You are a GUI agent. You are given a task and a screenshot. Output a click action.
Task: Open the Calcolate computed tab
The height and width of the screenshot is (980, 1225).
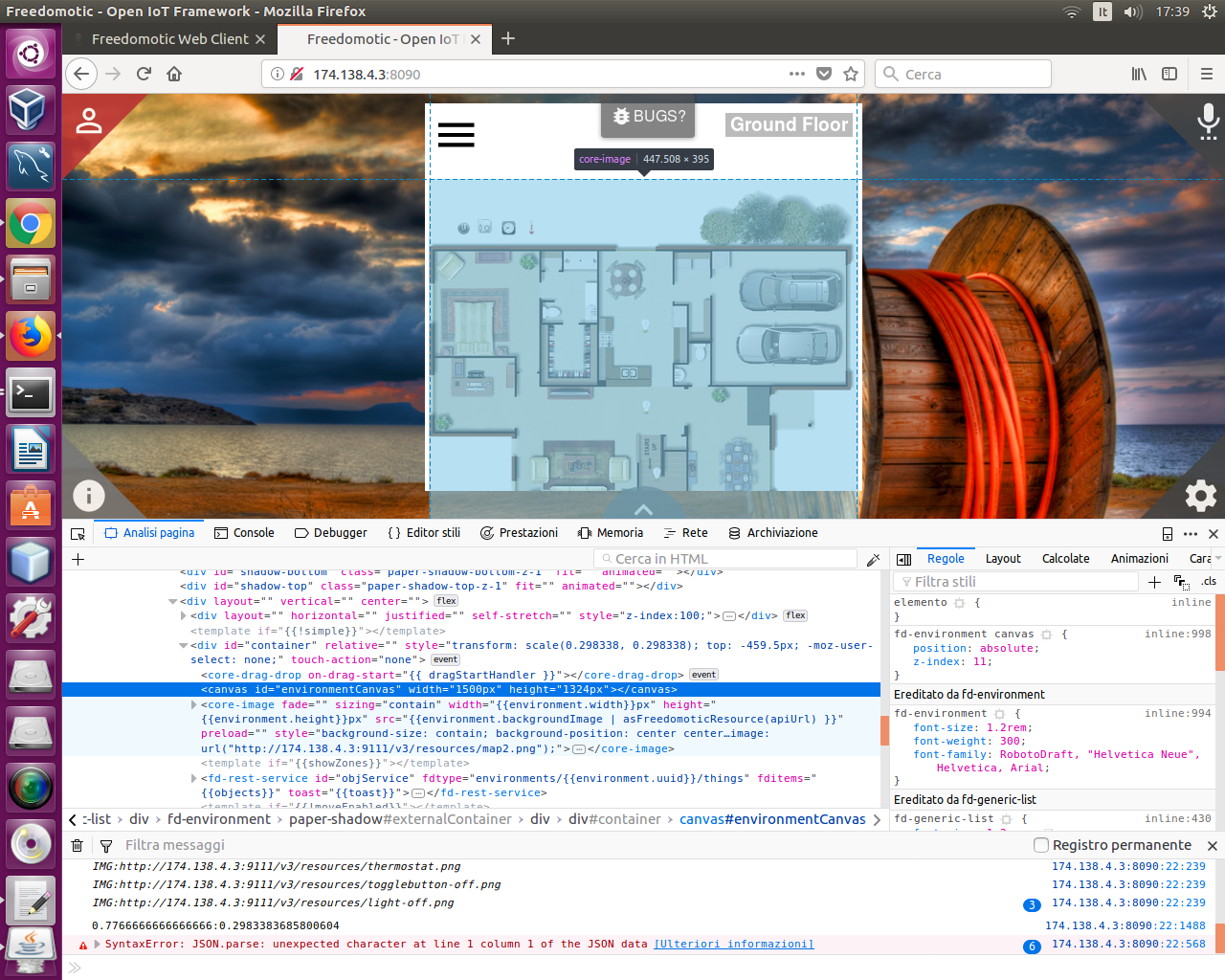(x=1065, y=559)
